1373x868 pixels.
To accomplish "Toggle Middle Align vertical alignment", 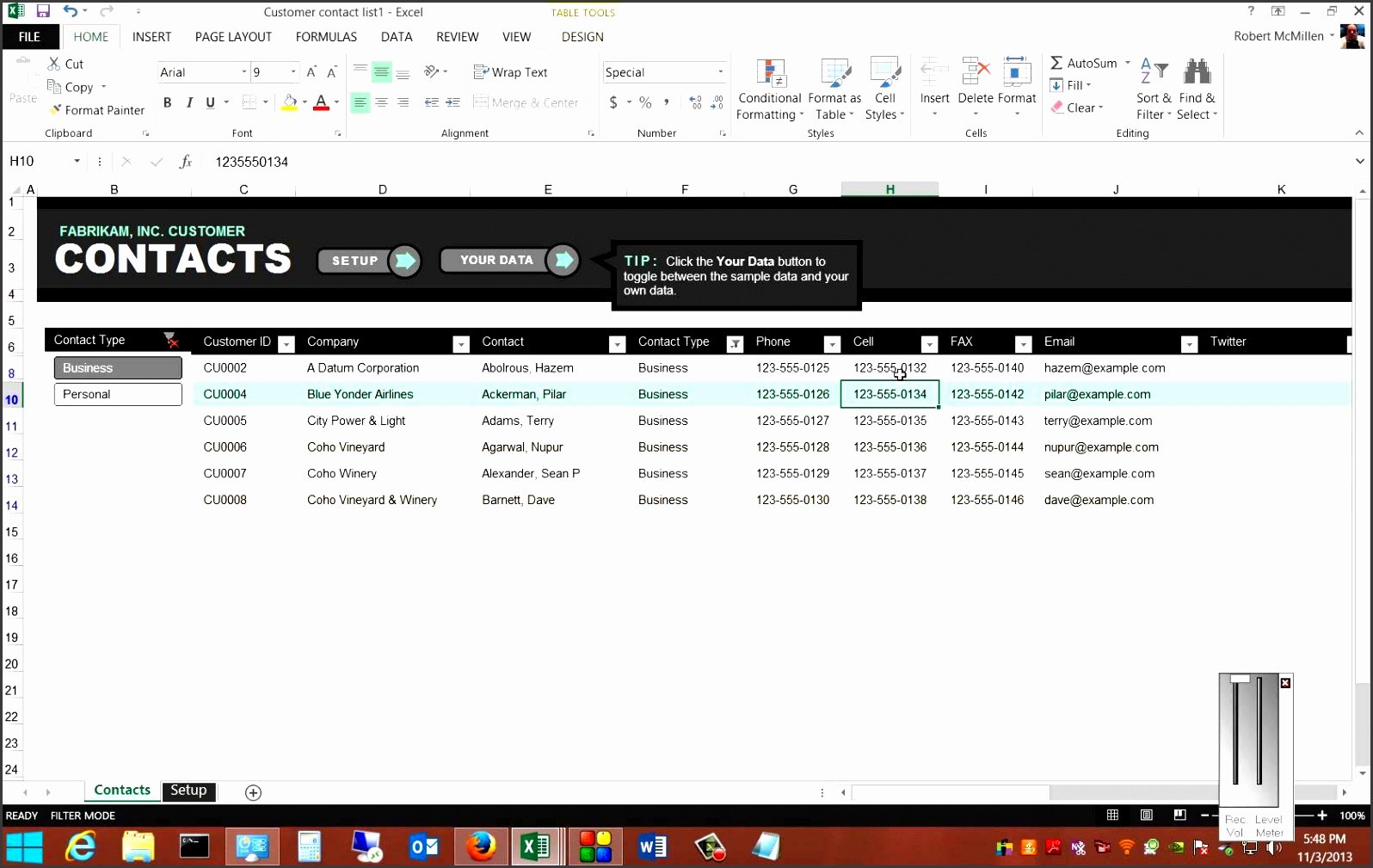I will pyautogui.click(x=381, y=72).
